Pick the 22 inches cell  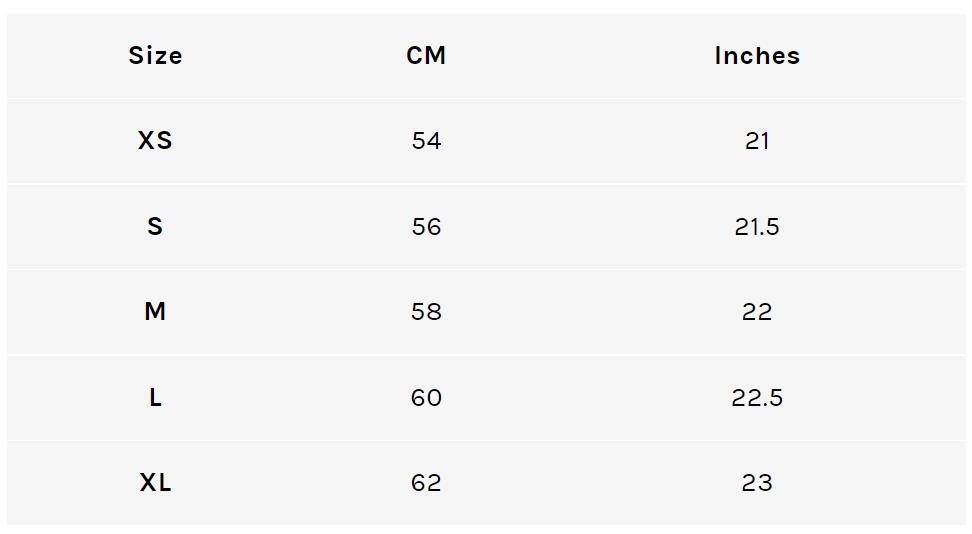(757, 312)
